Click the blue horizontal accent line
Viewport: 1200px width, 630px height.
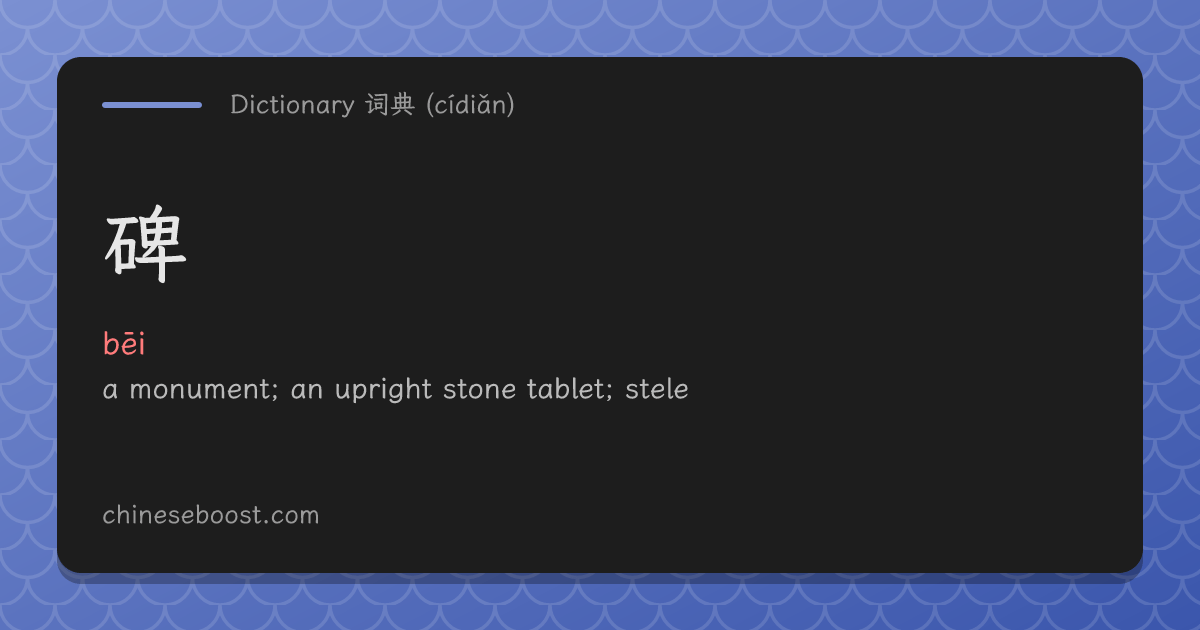152,104
